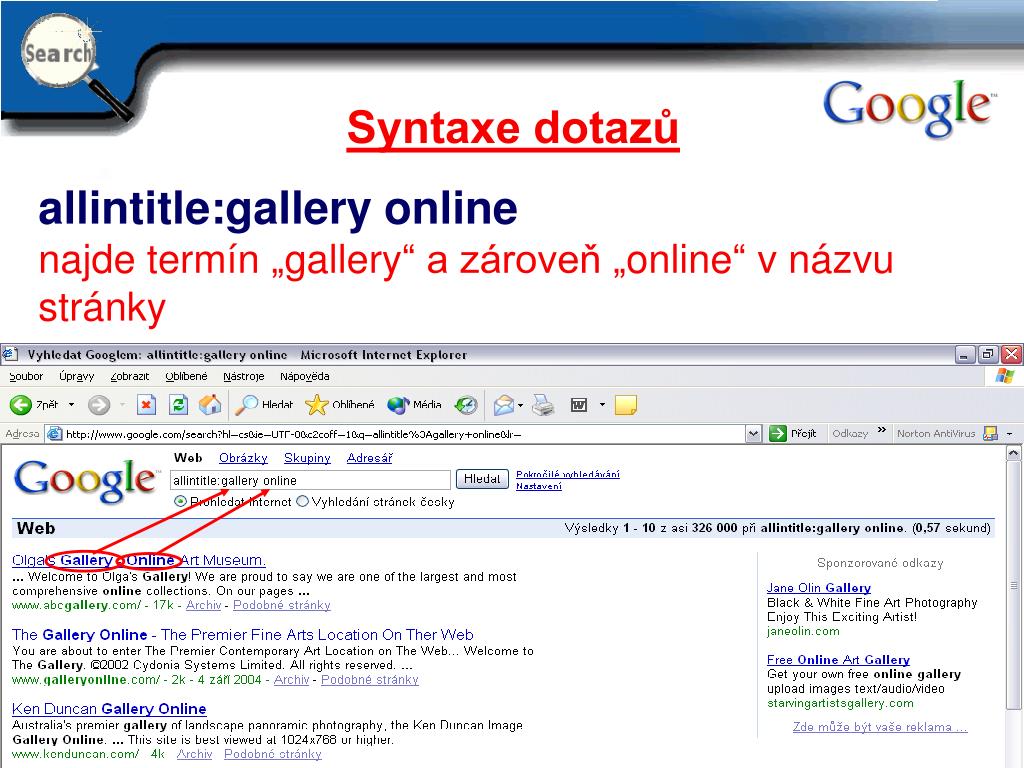Open the Norton AntiVirus dropdown arrow
This screenshot has height=768, width=1024.
[x=1010, y=434]
